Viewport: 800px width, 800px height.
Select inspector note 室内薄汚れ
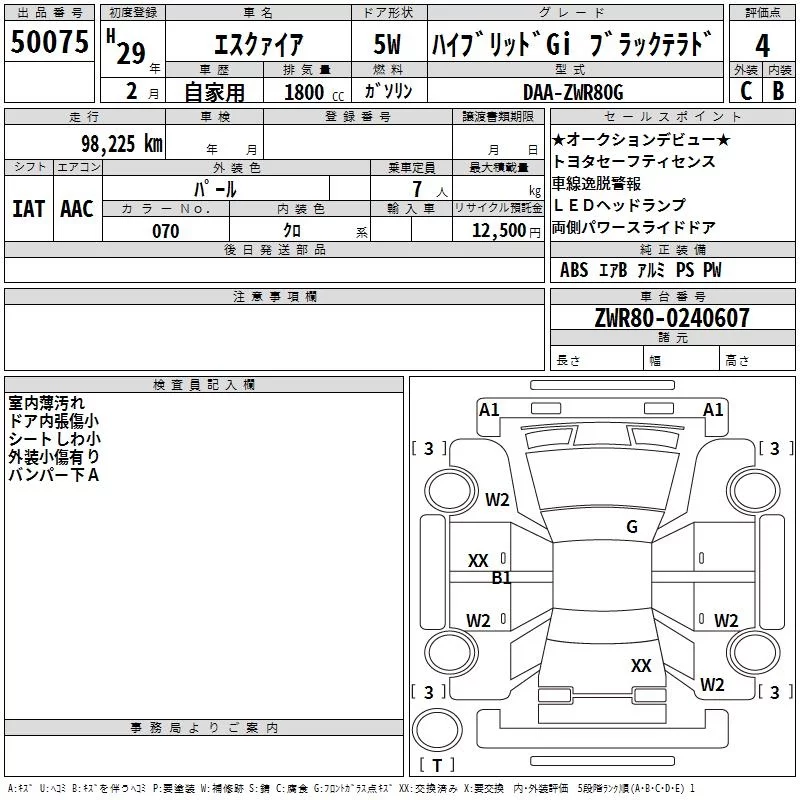pyautogui.click(x=46, y=403)
